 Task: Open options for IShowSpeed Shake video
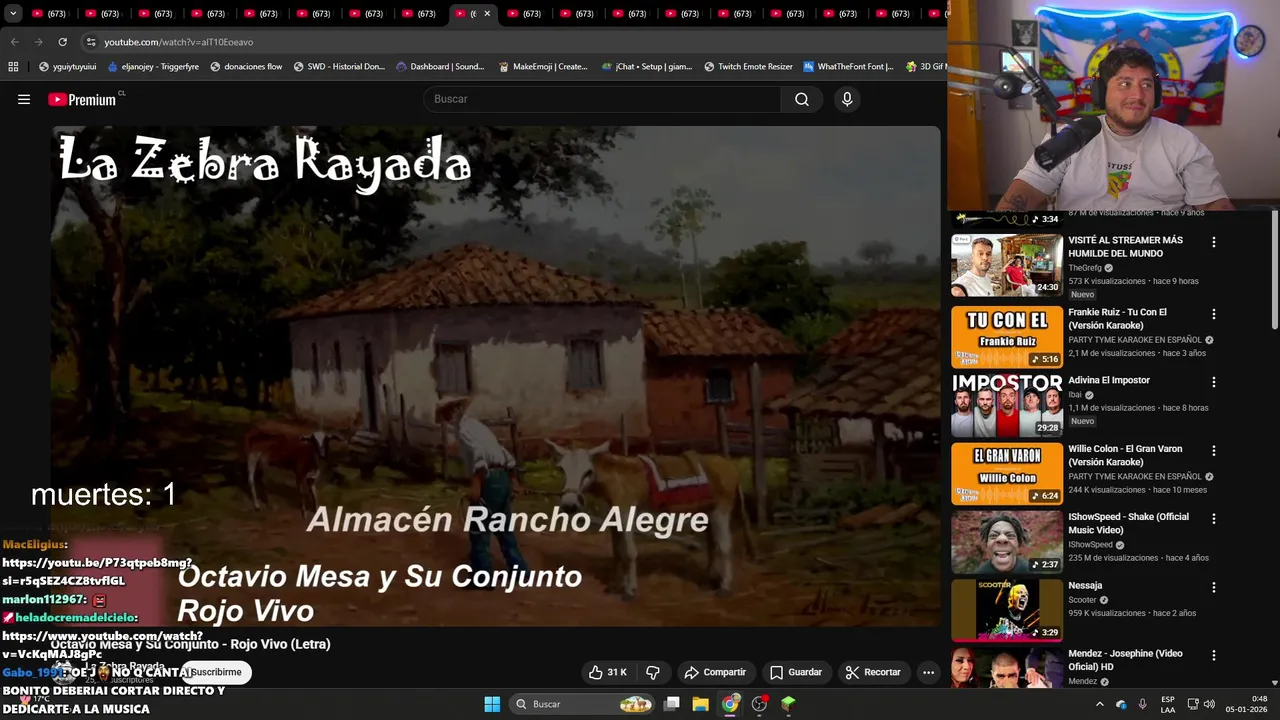click(x=1214, y=519)
